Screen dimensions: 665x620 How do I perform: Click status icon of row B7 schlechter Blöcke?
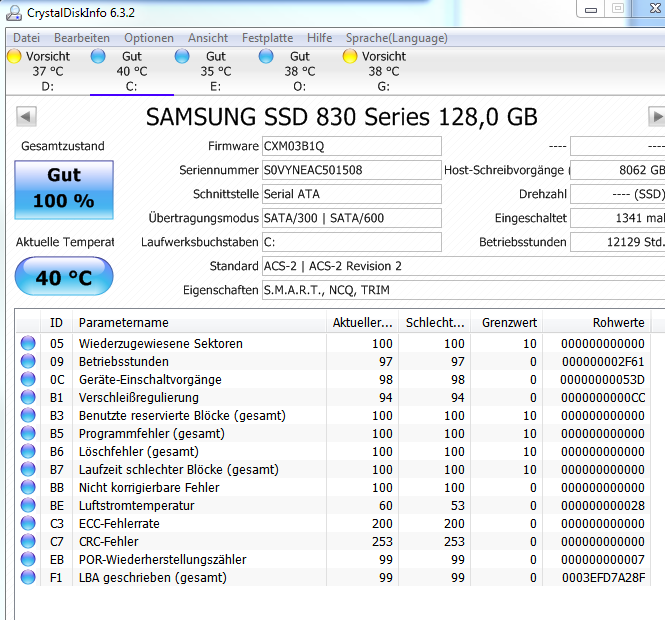point(28,469)
